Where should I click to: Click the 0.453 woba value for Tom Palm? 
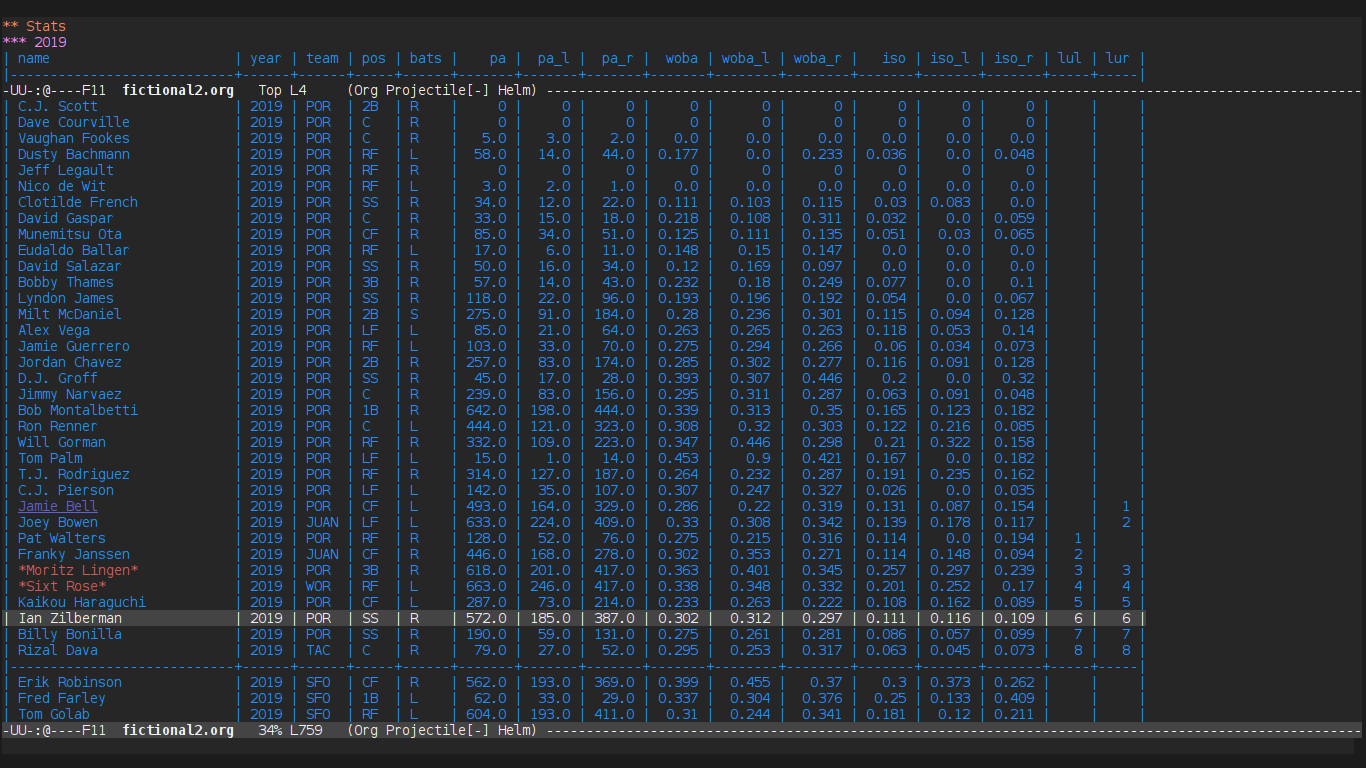(x=678, y=458)
